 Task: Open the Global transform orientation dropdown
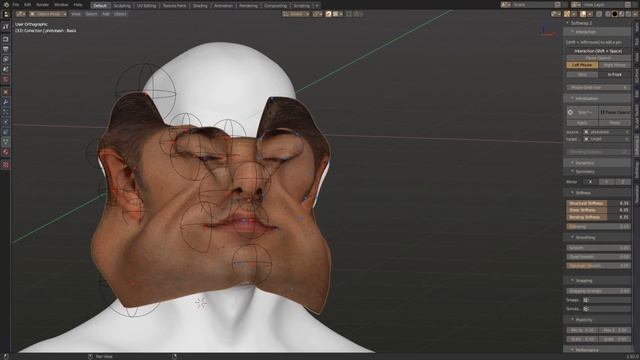(296, 14)
